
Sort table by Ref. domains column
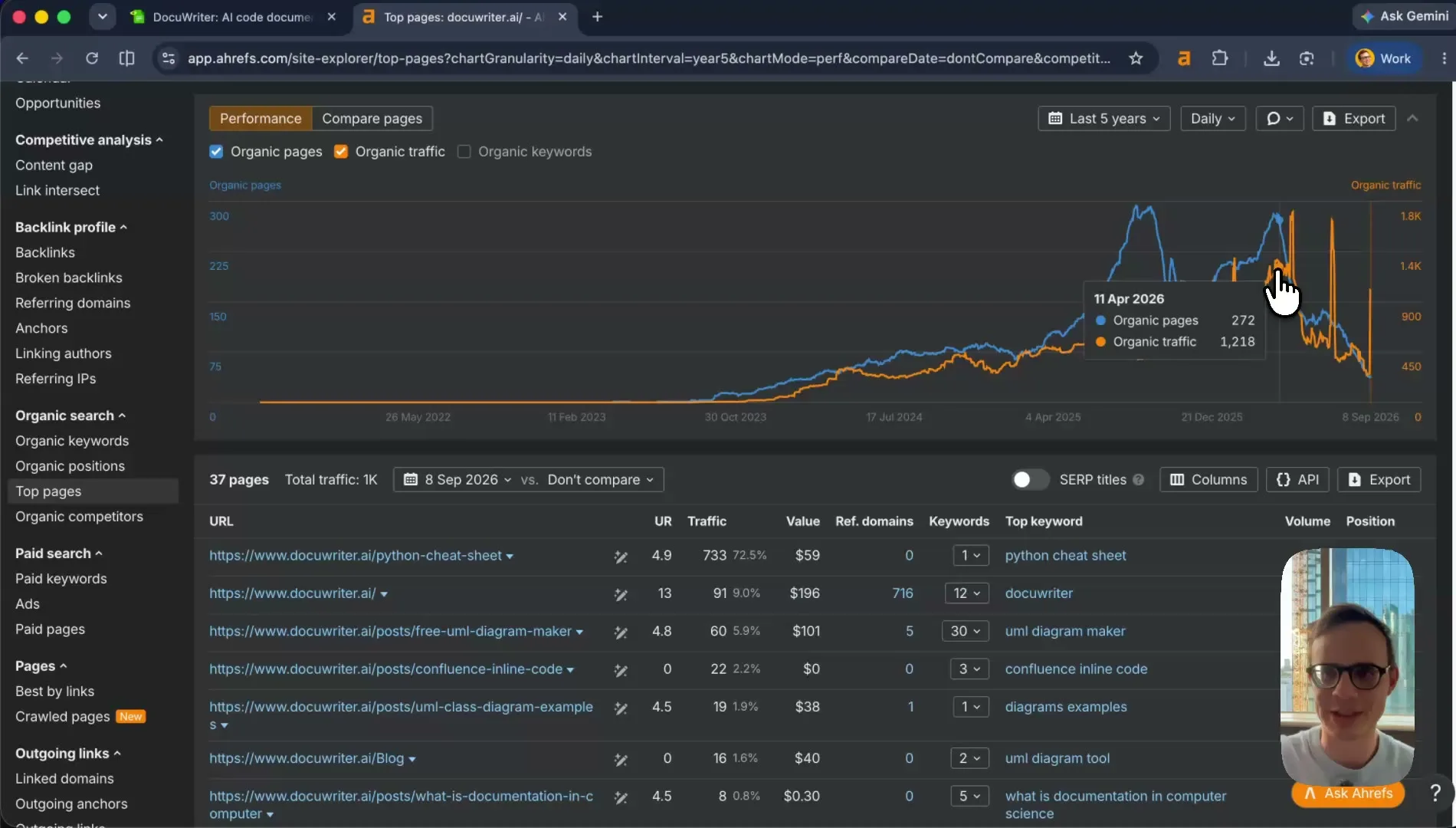click(874, 521)
